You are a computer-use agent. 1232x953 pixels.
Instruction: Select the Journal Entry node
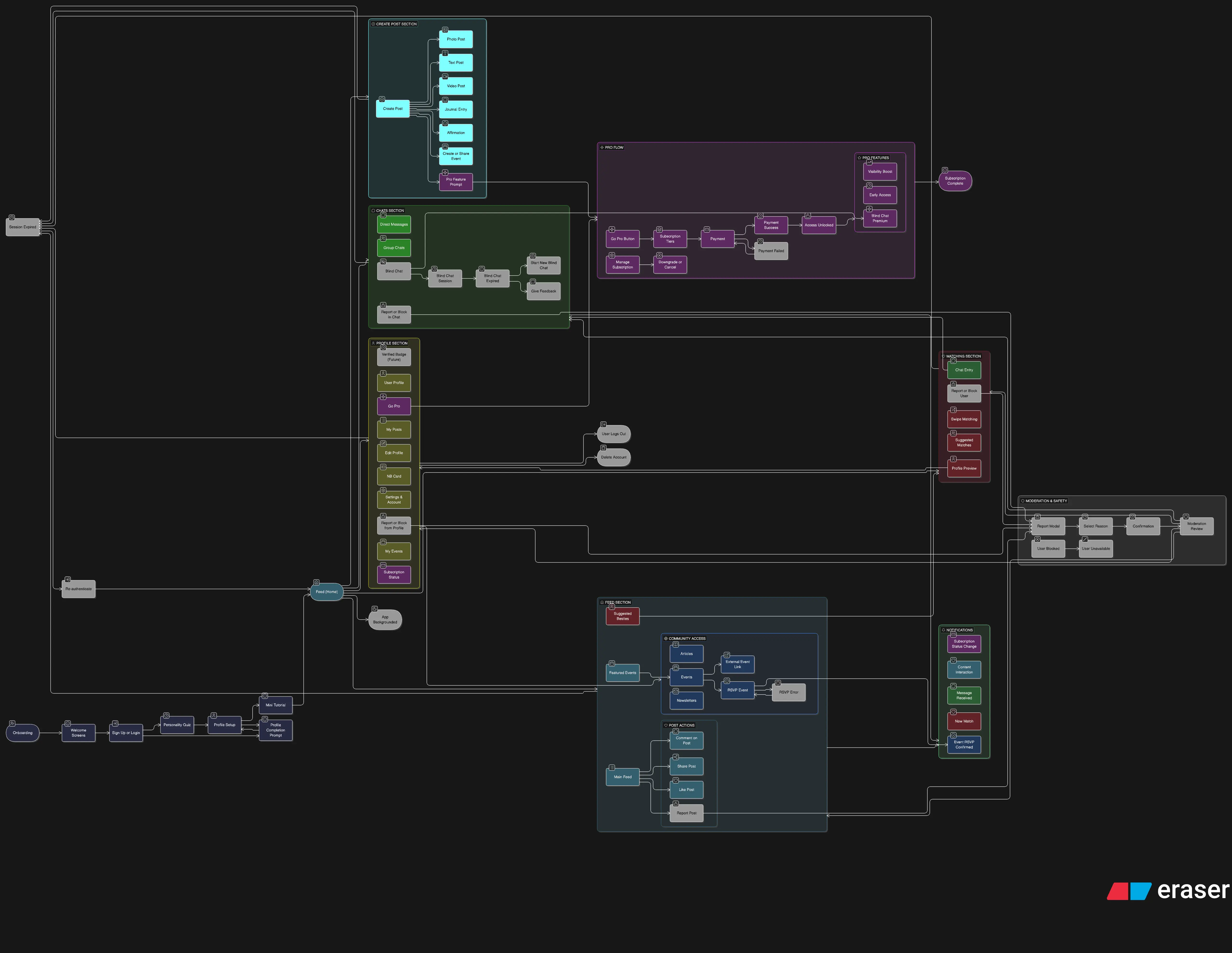click(x=456, y=109)
